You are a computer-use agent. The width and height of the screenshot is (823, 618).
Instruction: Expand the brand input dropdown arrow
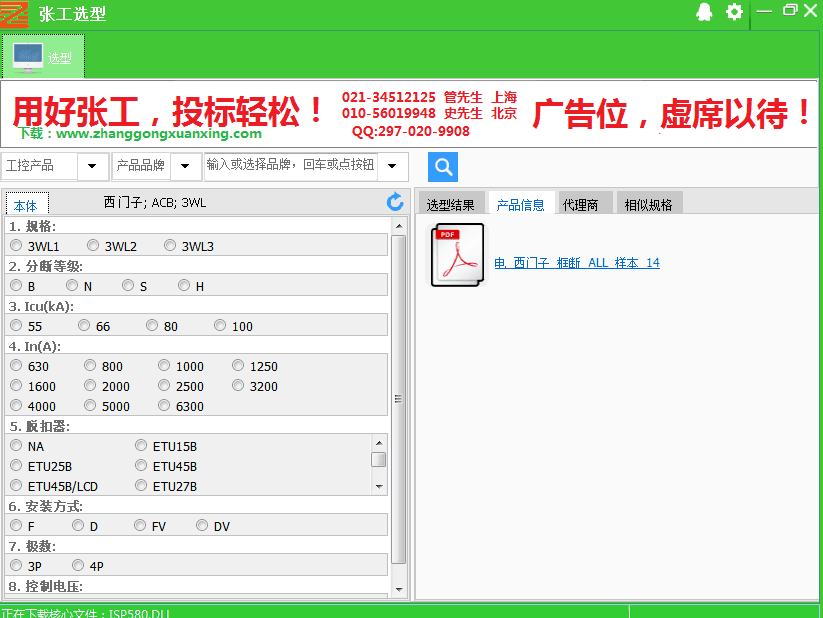point(392,166)
